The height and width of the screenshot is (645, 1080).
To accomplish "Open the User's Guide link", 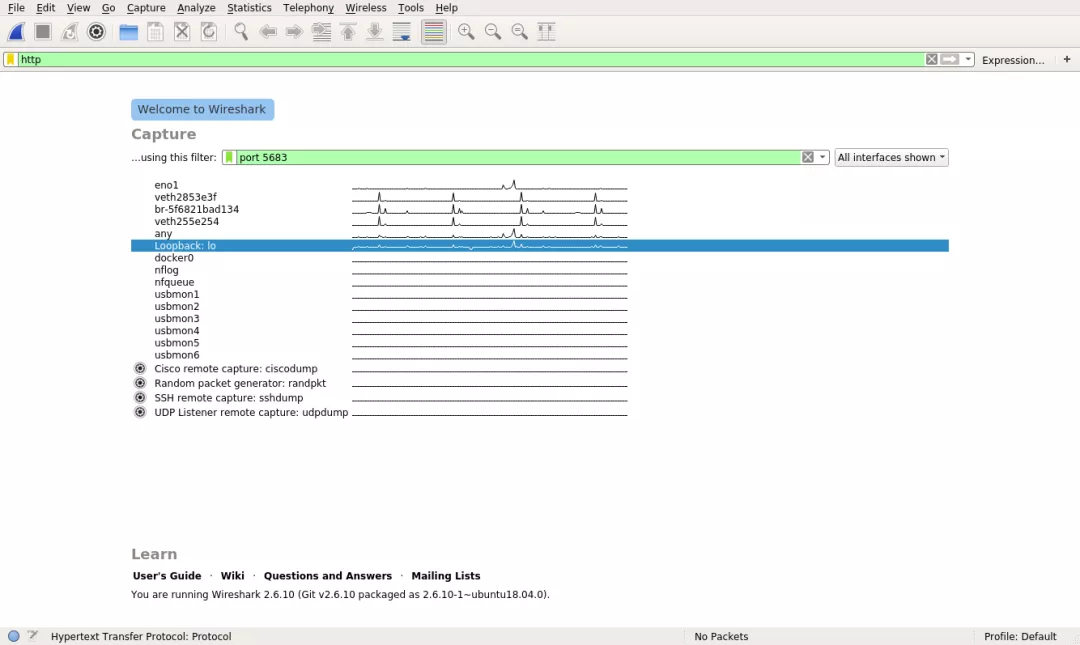I will (x=167, y=575).
